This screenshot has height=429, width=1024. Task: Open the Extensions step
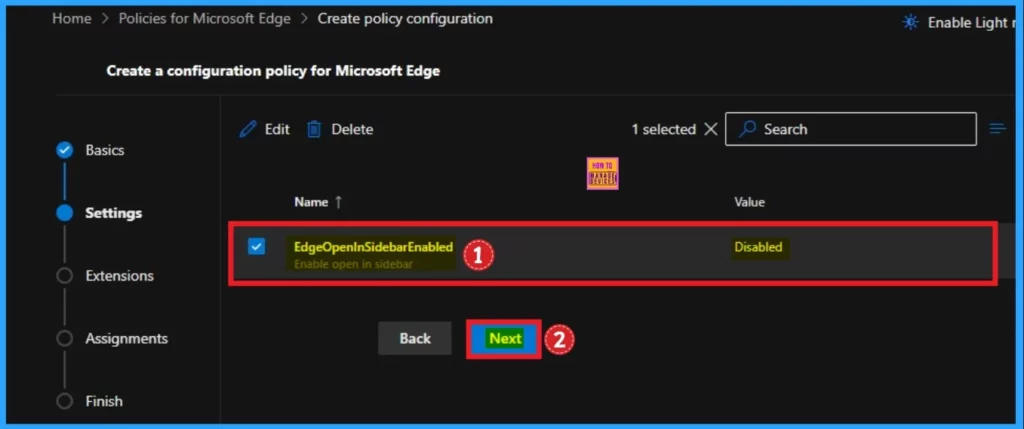[x=120, y=276]
